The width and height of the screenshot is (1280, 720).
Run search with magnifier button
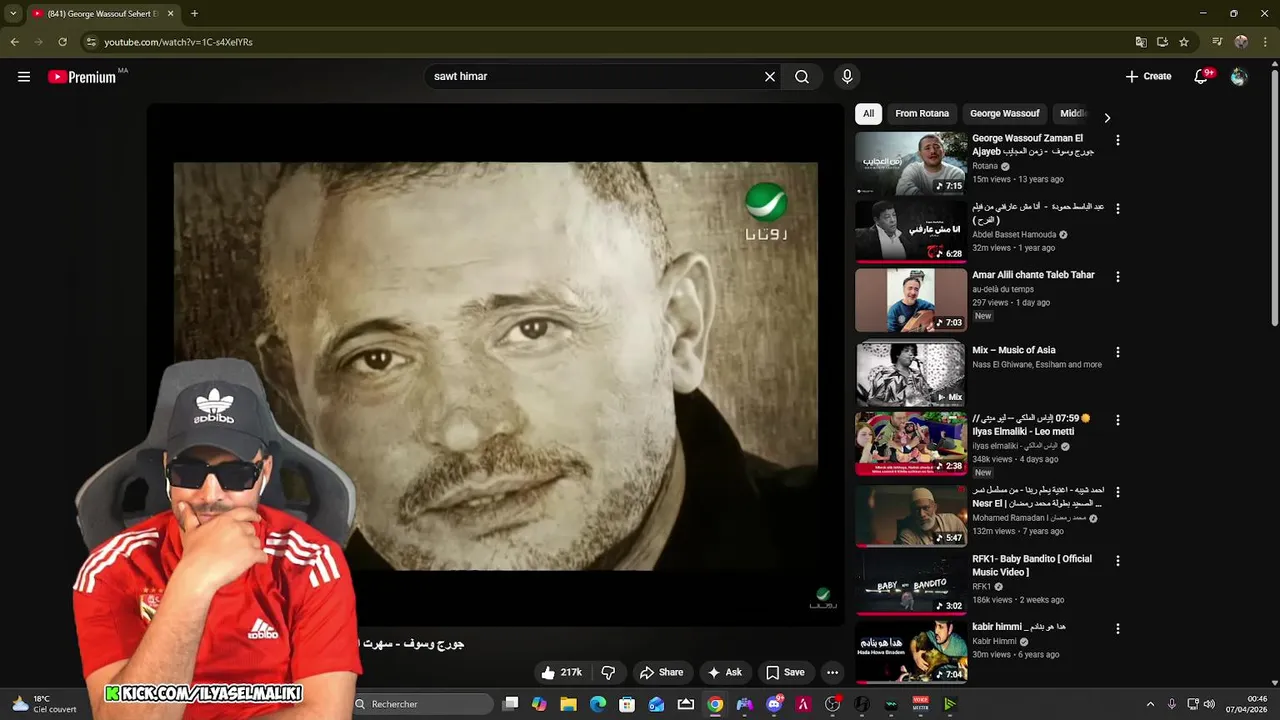tap(802, 77)
